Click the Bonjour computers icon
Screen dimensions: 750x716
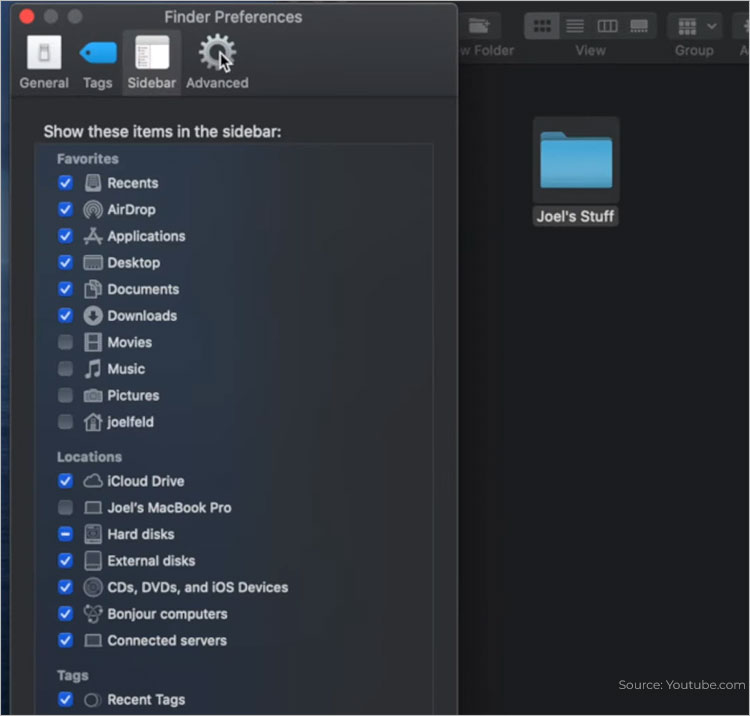click(93, 614)
